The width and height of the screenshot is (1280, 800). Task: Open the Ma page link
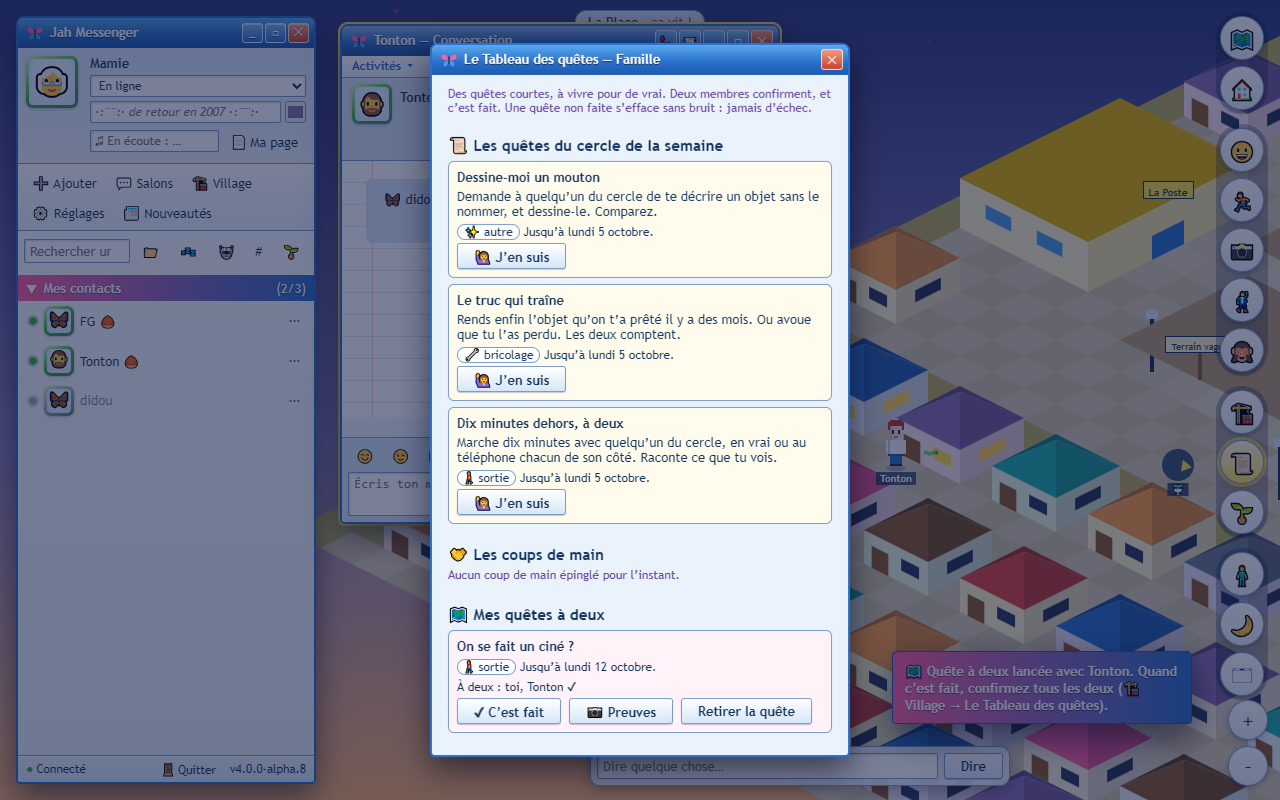pyautogui.click(x=266, y=142)
